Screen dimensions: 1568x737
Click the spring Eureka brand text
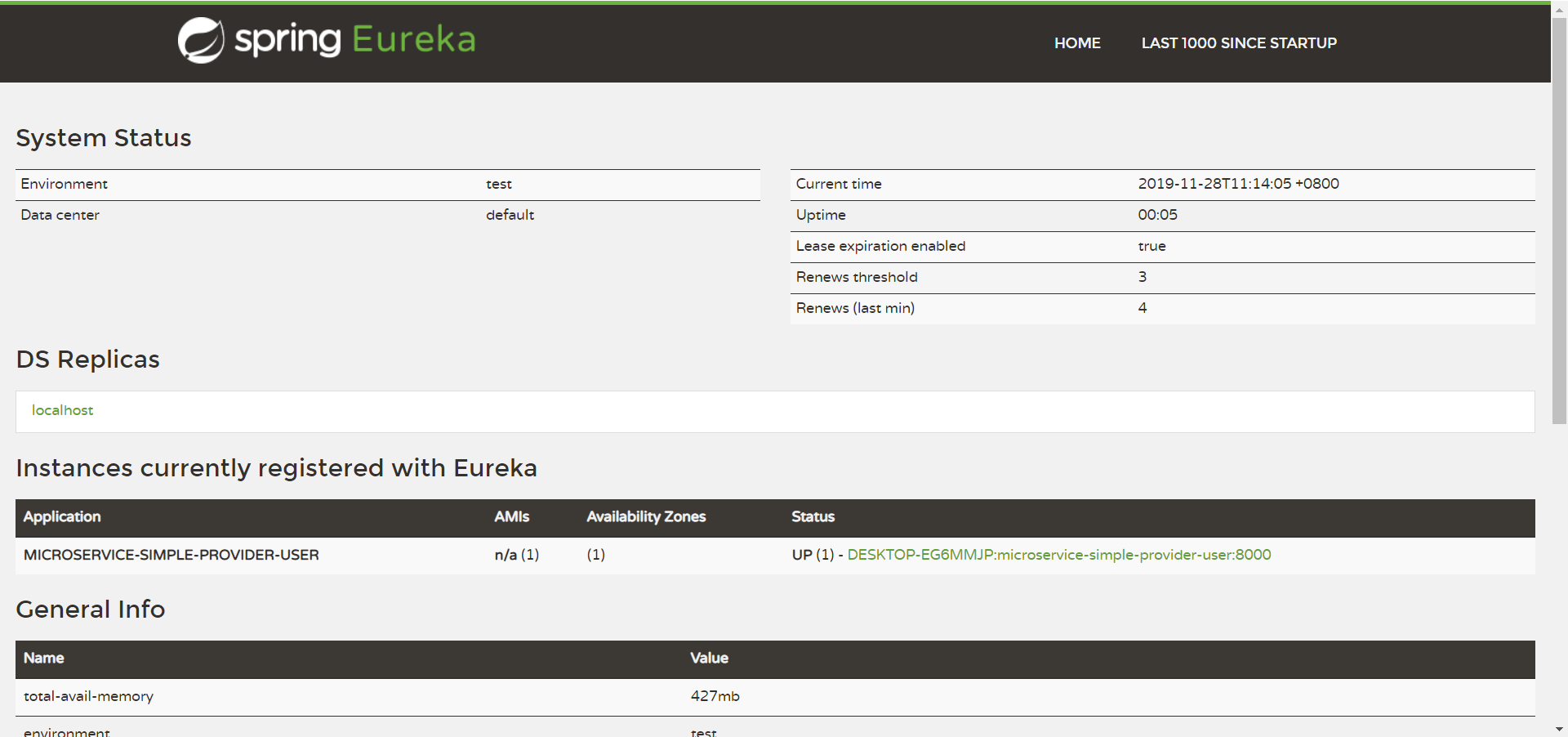(355, 39)
